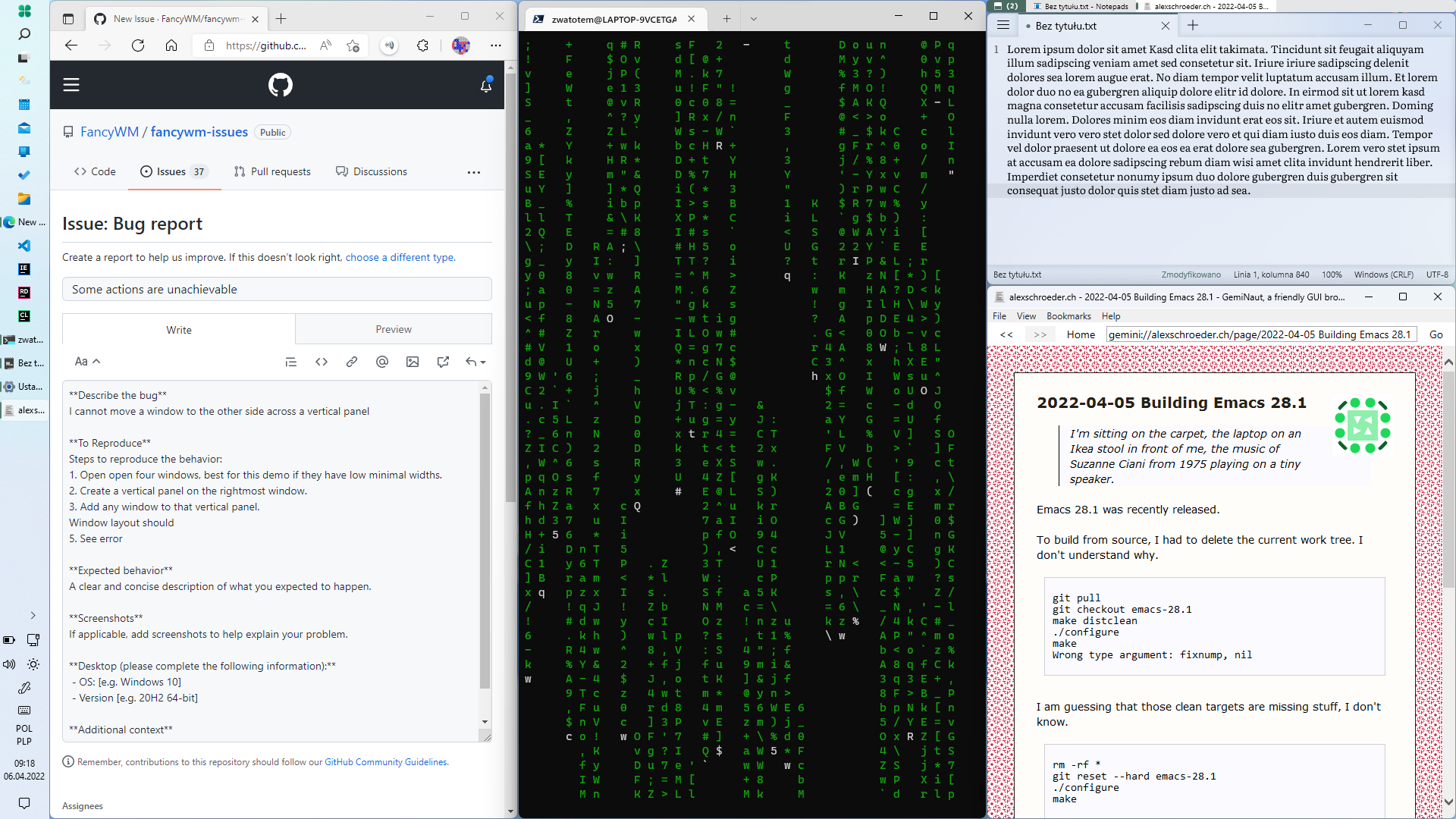The width and height of the screenshot is (1456, 819).
Task: Expand the hidden taskbar icons chevron
Action: pos(33,615)
